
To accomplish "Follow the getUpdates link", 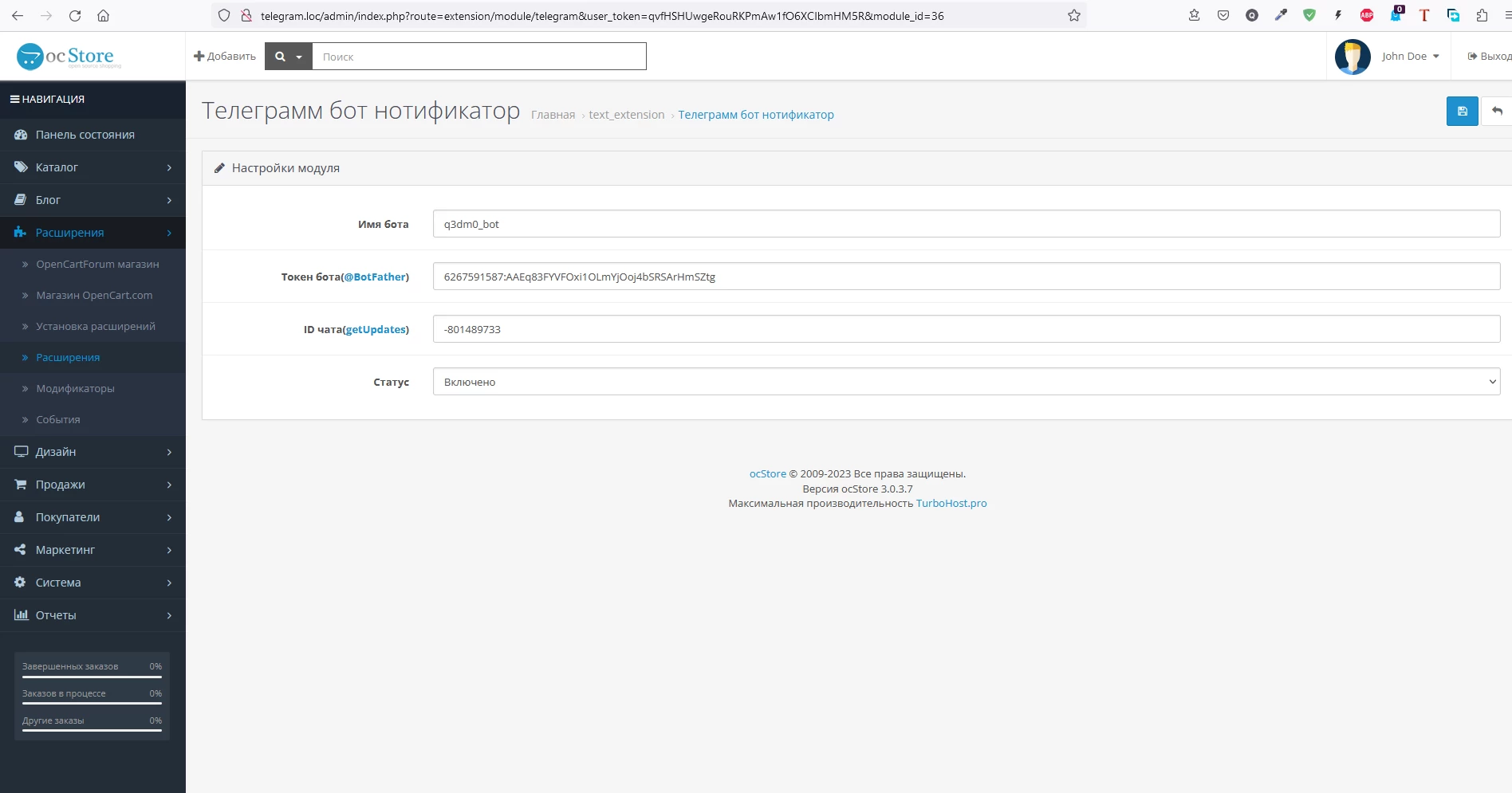I will coord(376,329).
